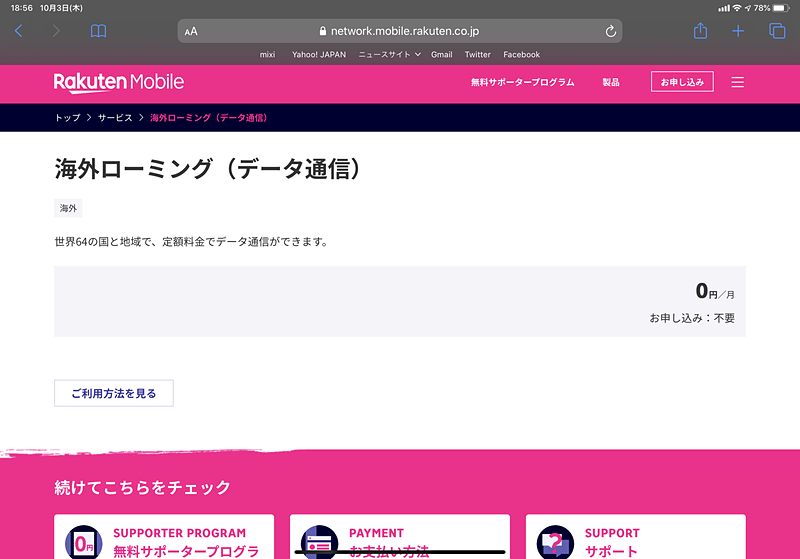
Task: Tap the payment card icon
Action: coord(319,543)
